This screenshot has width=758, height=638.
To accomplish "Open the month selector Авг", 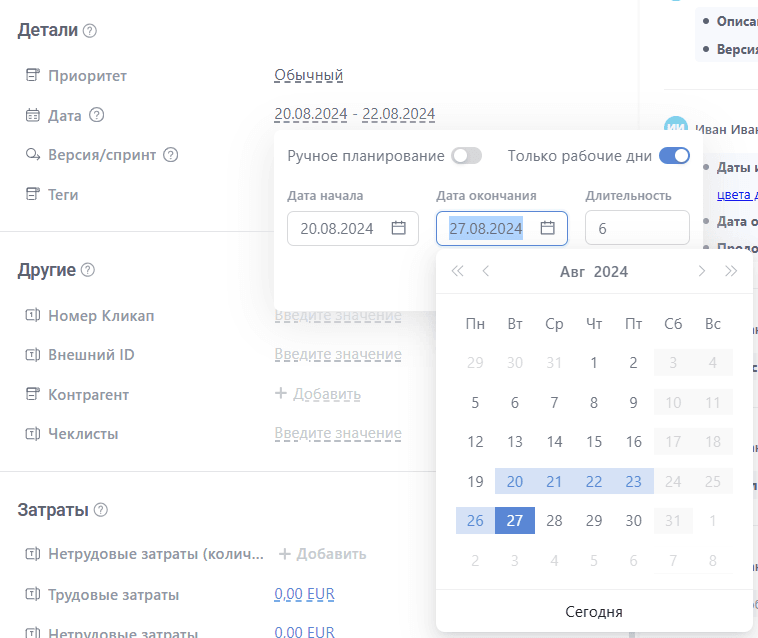I will pyautogui.click(x=573, y=272).
